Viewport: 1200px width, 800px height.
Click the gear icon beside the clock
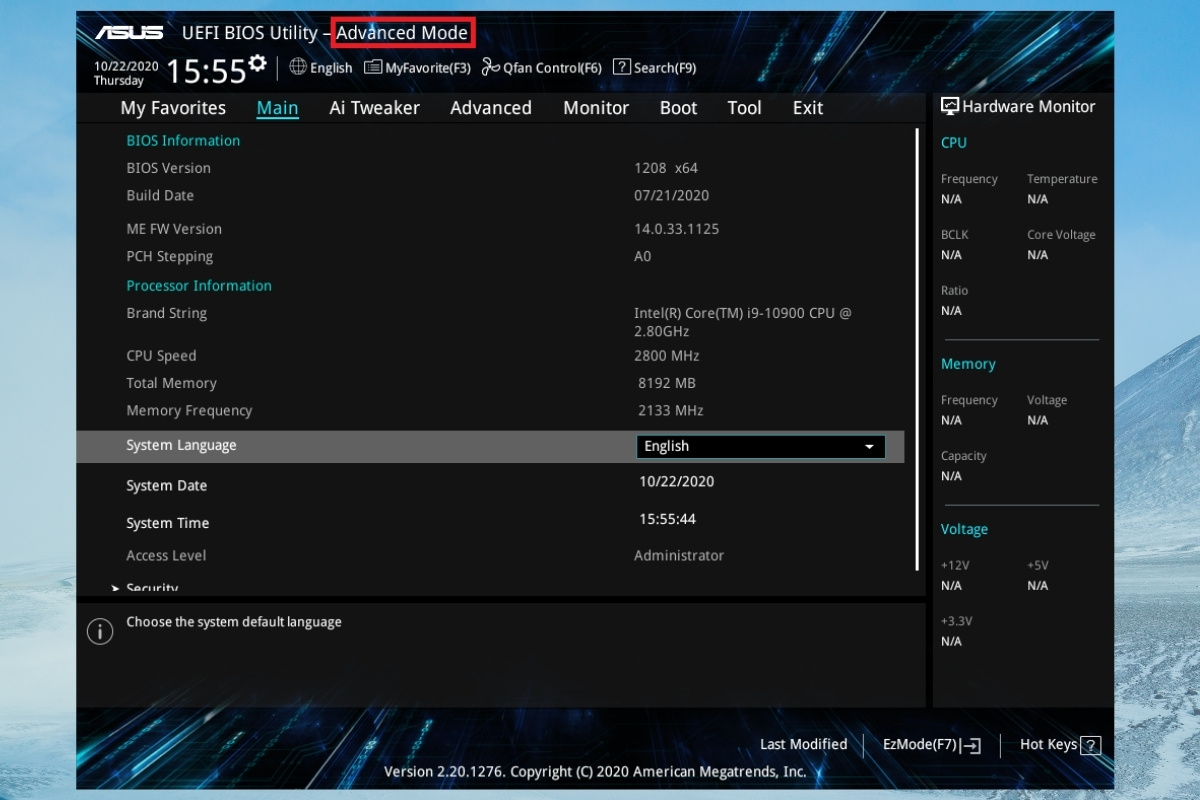point(258,63)
